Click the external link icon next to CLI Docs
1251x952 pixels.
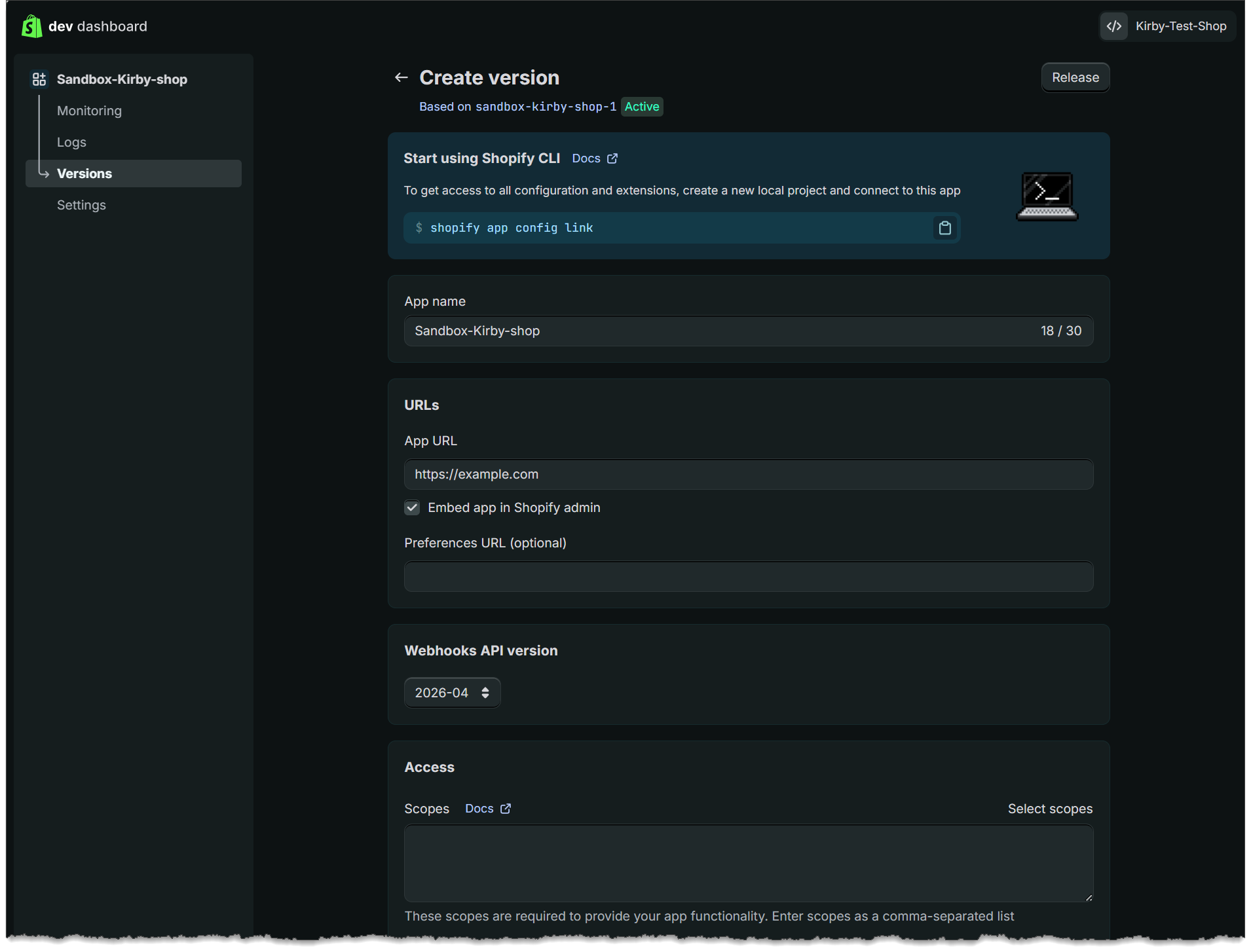[612, 158]
